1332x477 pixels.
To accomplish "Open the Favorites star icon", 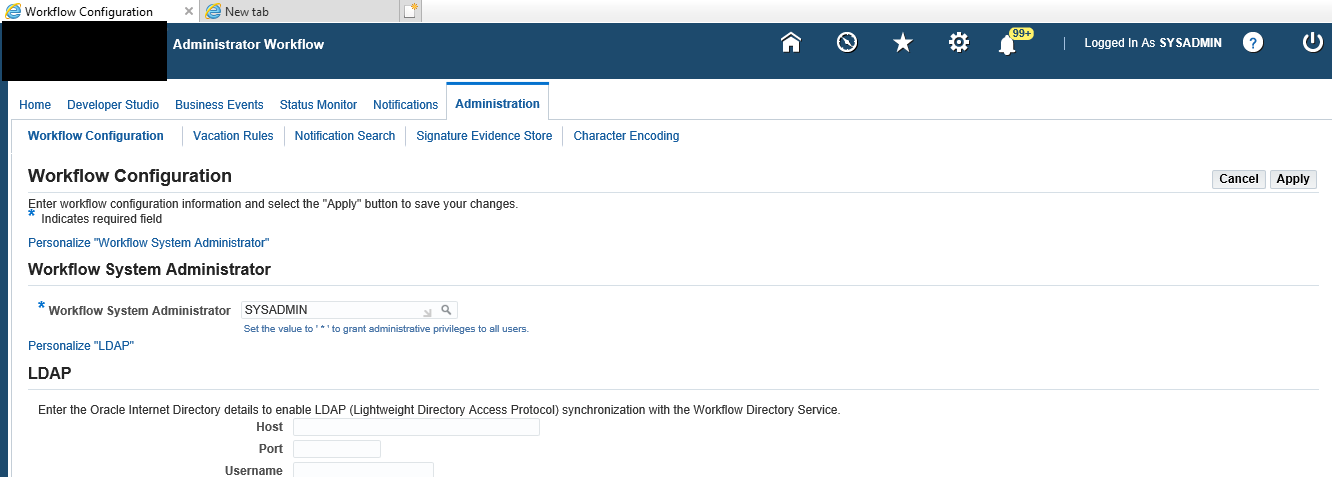I will pos(903,43).
